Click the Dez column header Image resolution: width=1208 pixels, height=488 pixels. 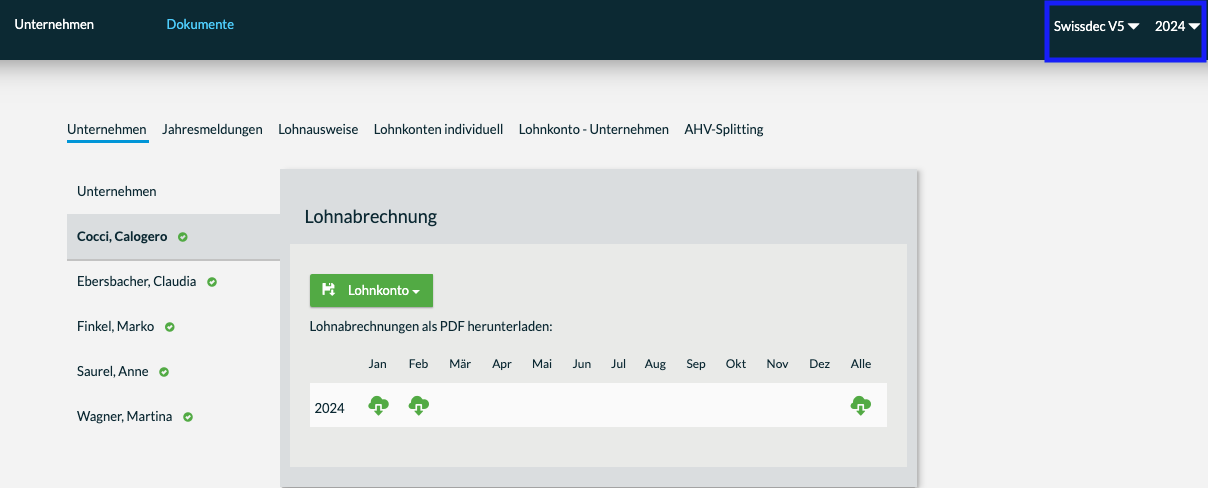tap(820, 364)
